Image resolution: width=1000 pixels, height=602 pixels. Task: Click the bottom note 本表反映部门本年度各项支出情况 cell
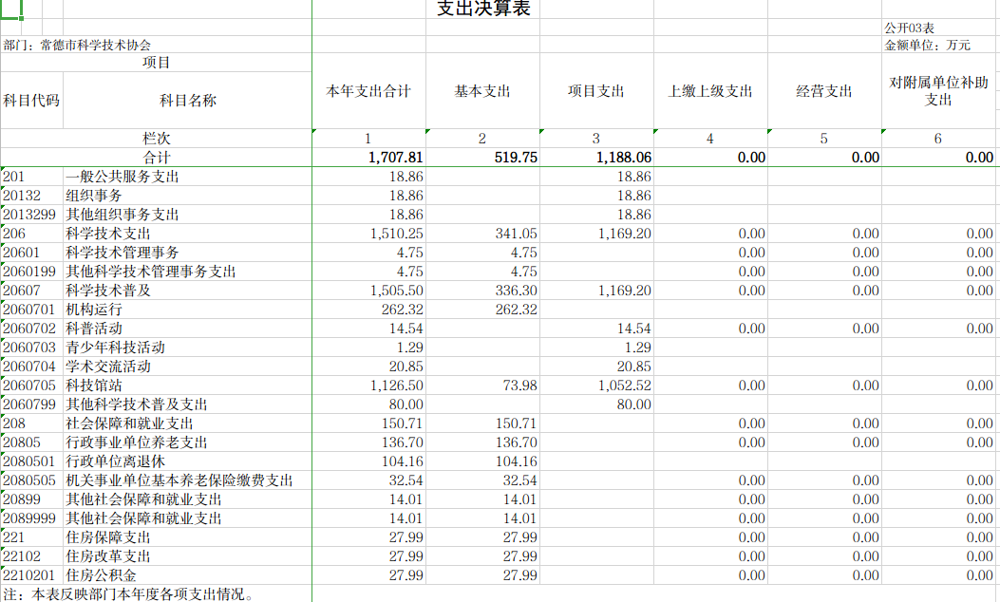(x=130, y=594)
